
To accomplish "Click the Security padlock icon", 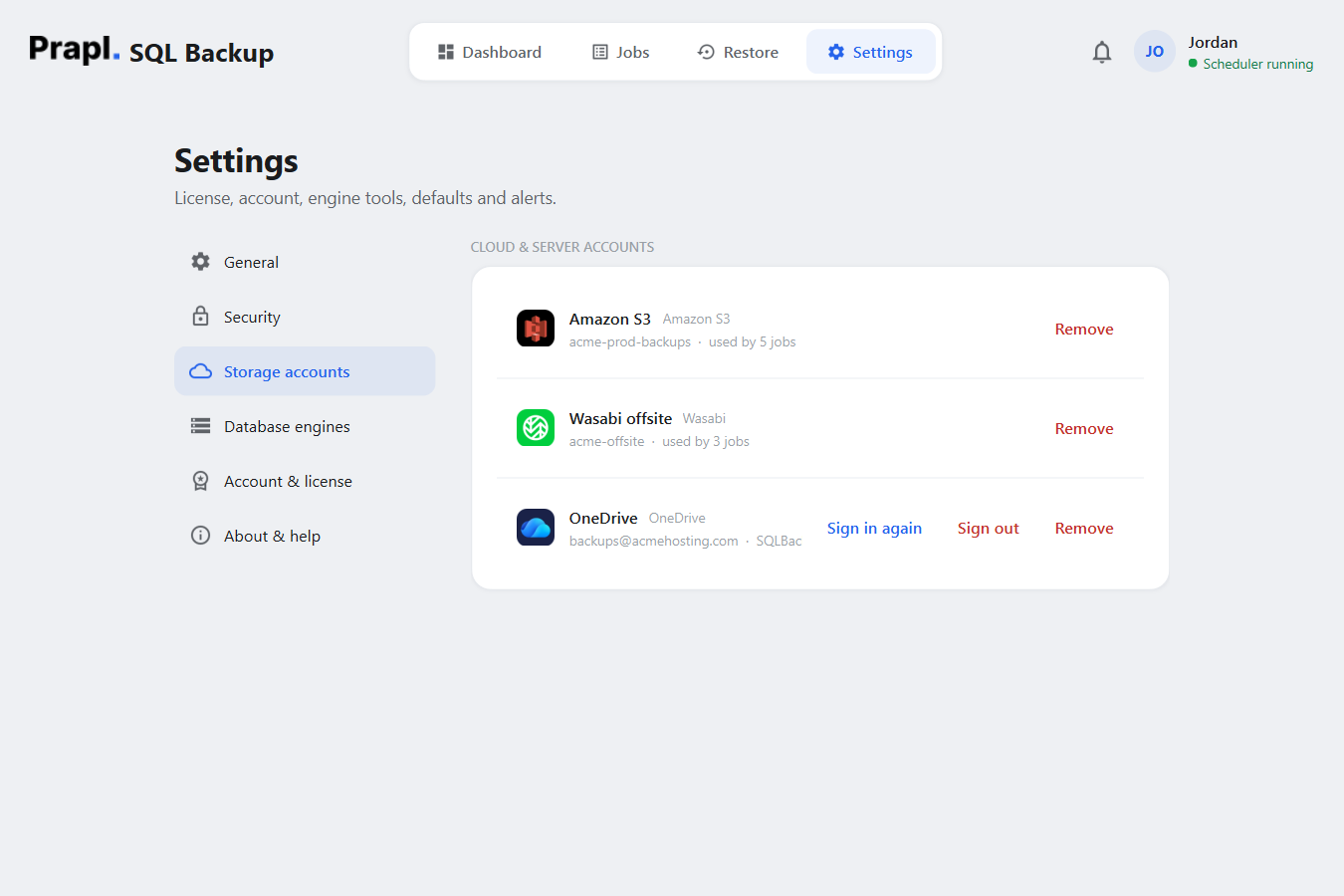I will pyautogui.click(x=200, y=317).
